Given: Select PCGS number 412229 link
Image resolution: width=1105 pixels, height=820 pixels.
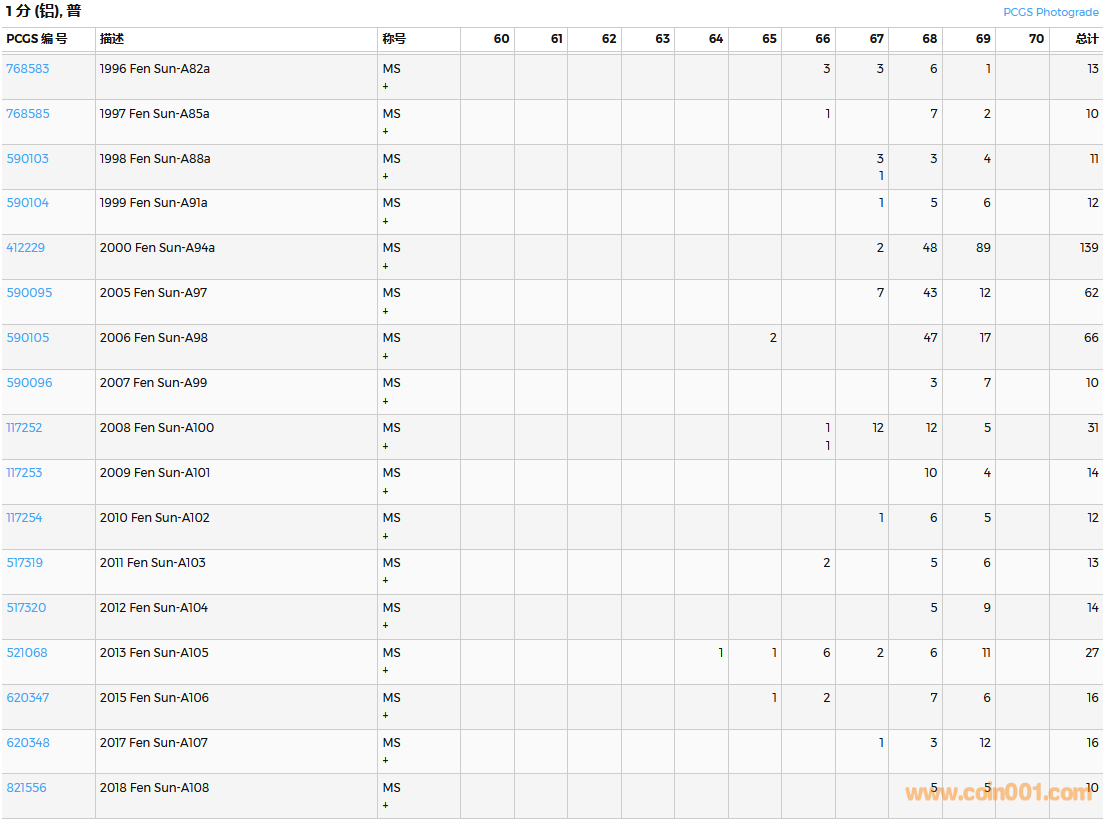Looking at the screenshot, I should coord(26,248).
